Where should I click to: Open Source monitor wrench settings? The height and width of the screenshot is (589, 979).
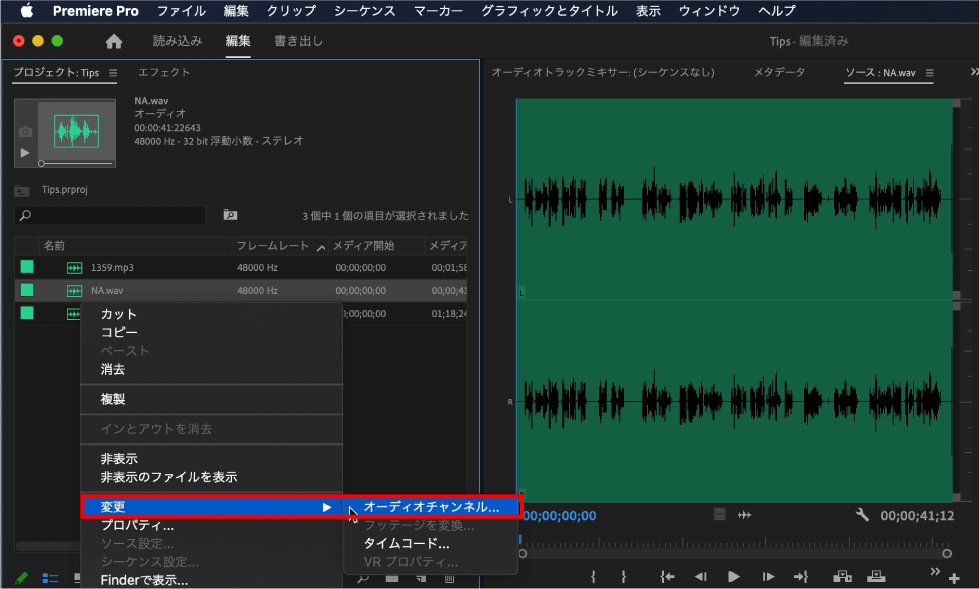point(862,515)
